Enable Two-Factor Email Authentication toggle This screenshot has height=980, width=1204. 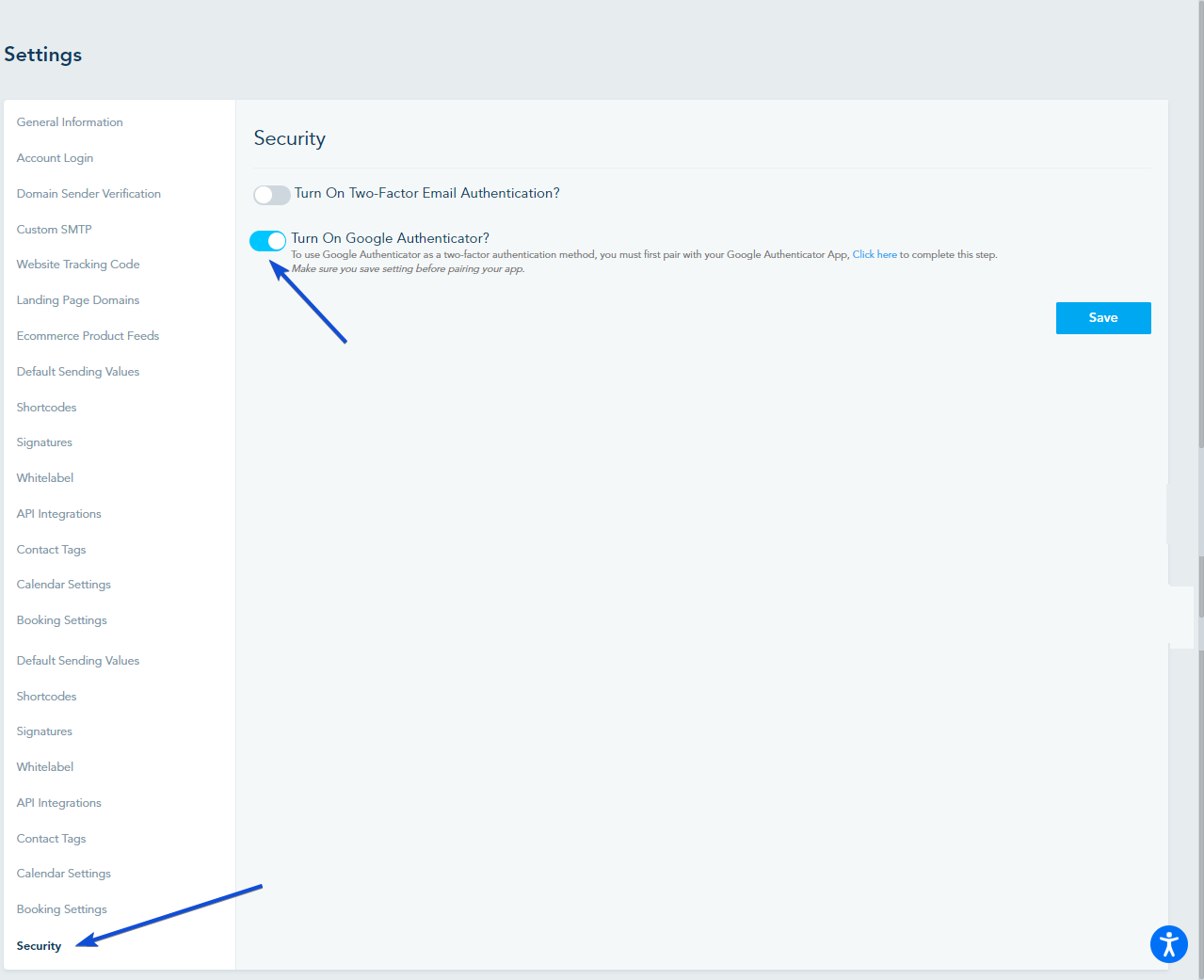272,195
